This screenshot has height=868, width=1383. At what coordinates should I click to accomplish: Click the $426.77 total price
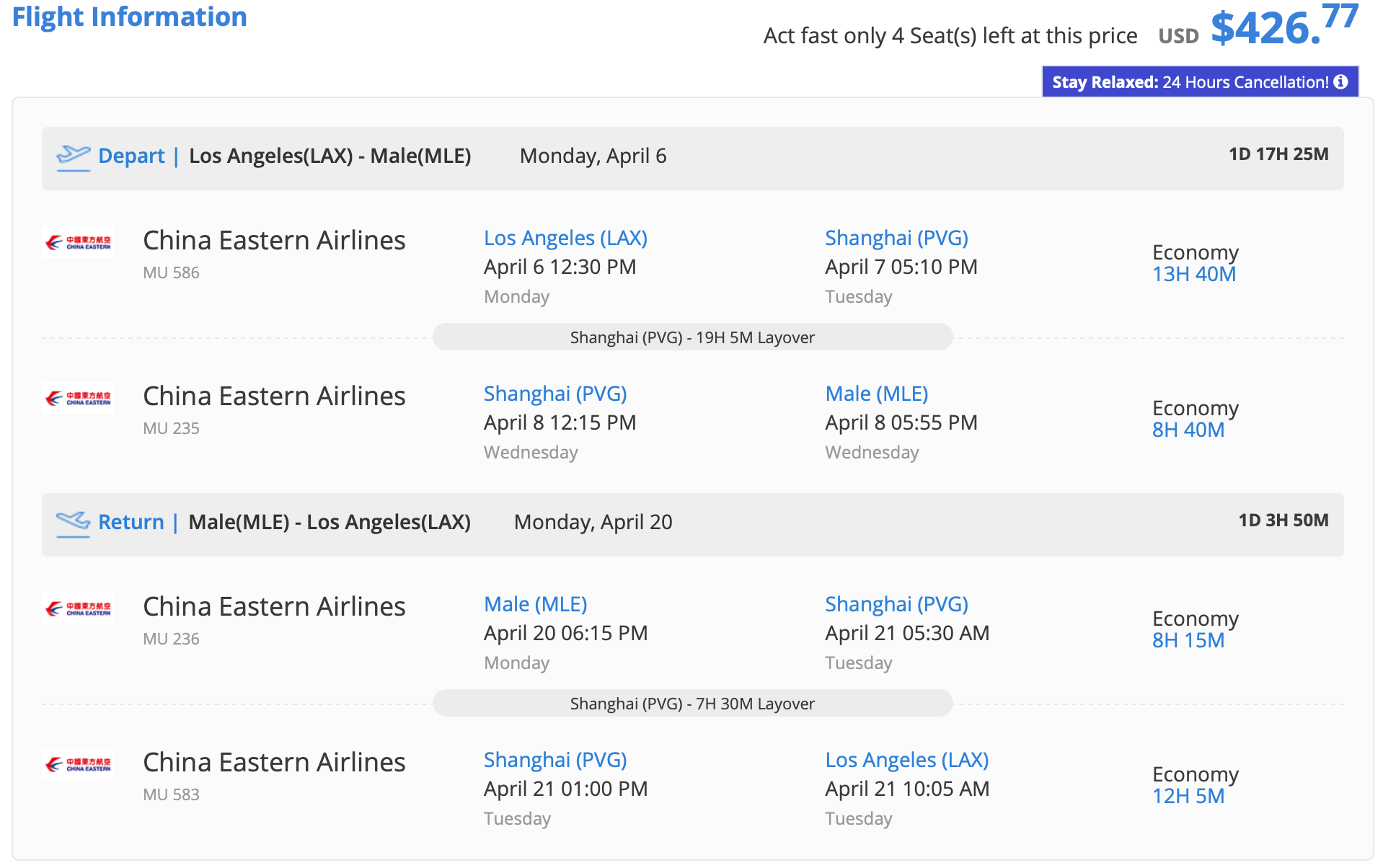coord(1283,26)
